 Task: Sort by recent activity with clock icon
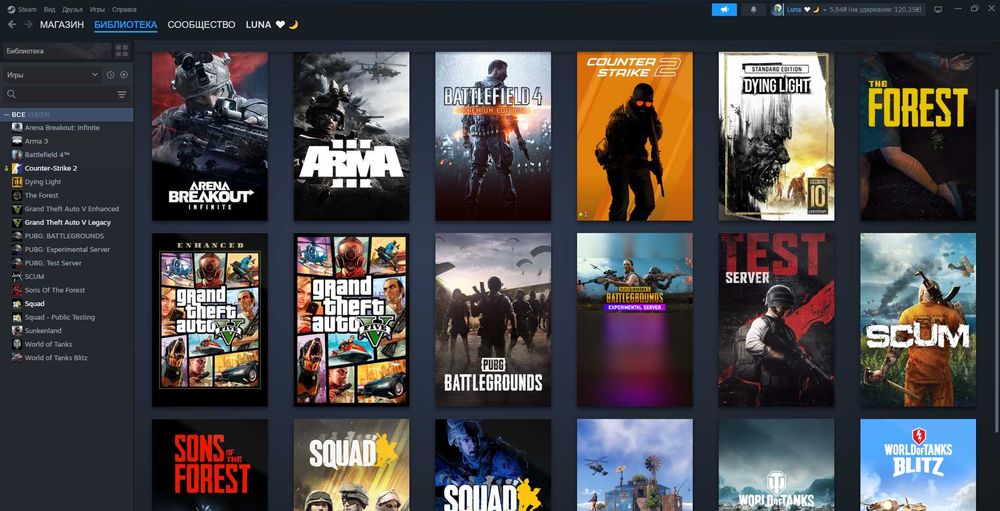coord(110,75)
